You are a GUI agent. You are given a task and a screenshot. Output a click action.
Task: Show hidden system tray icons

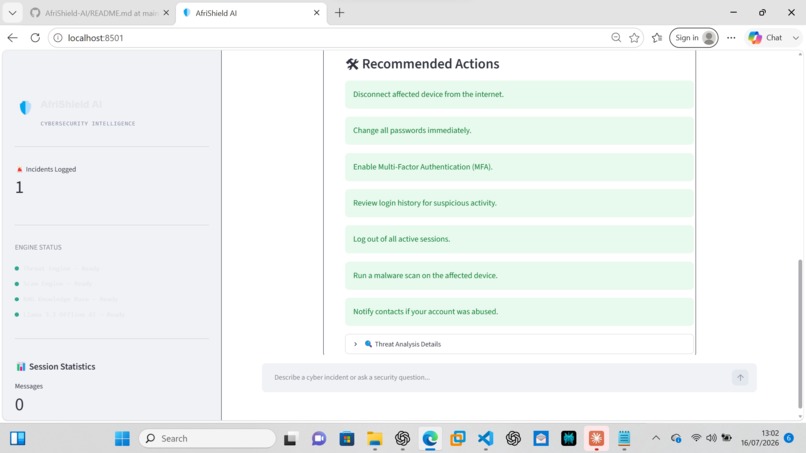(x=656, y=439)
